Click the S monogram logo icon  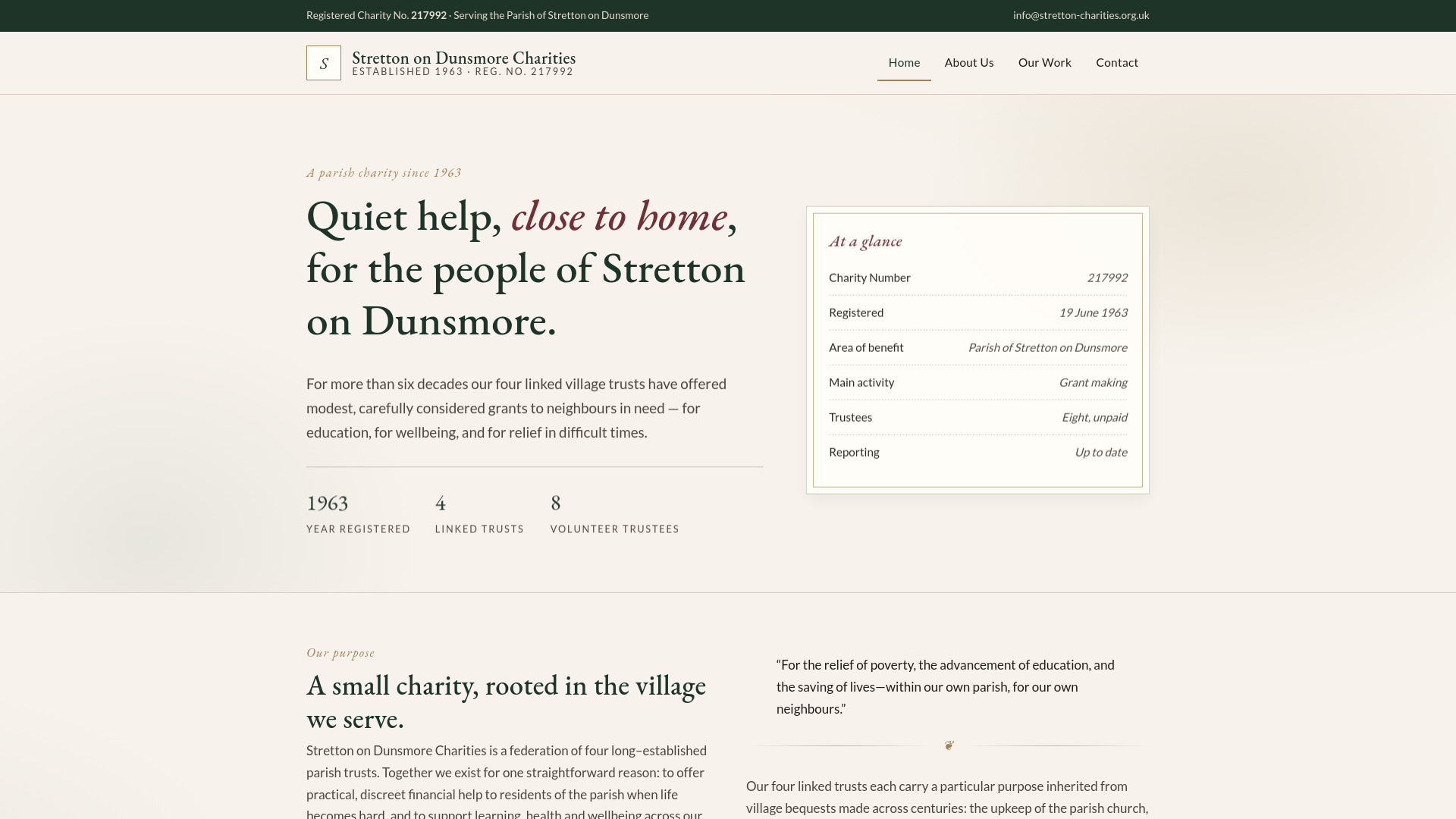pos(324,63)
